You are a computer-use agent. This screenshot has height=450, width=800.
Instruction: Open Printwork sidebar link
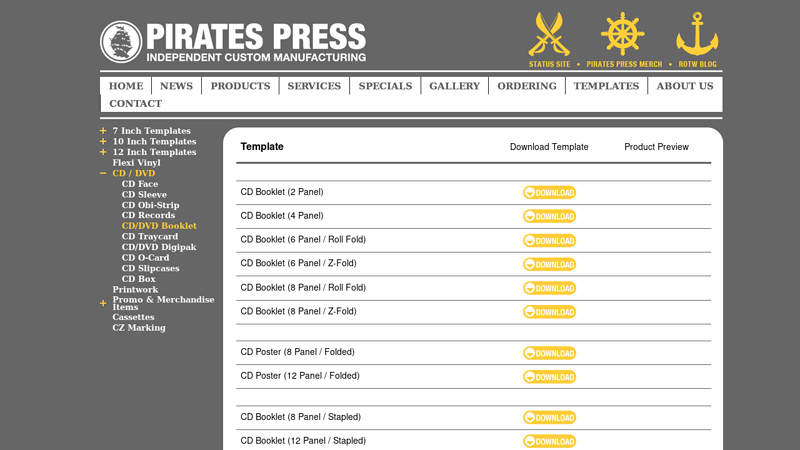[x=135, y=290]
